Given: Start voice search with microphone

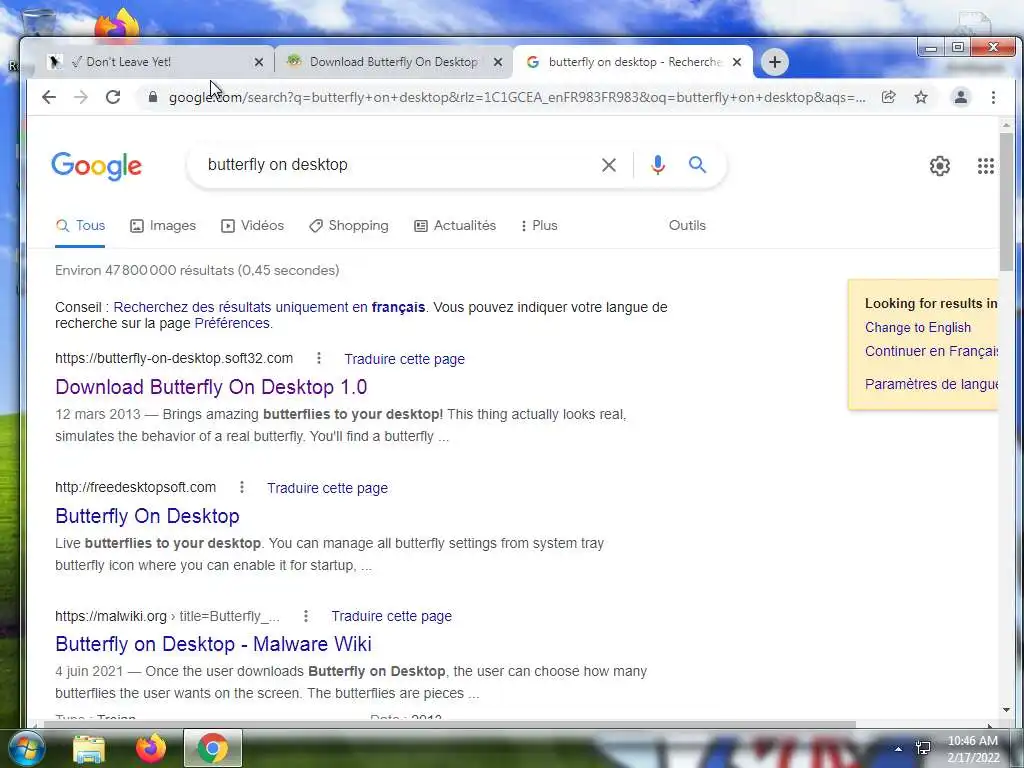Looking at the screenshot, I should click(x=658, y=165).
